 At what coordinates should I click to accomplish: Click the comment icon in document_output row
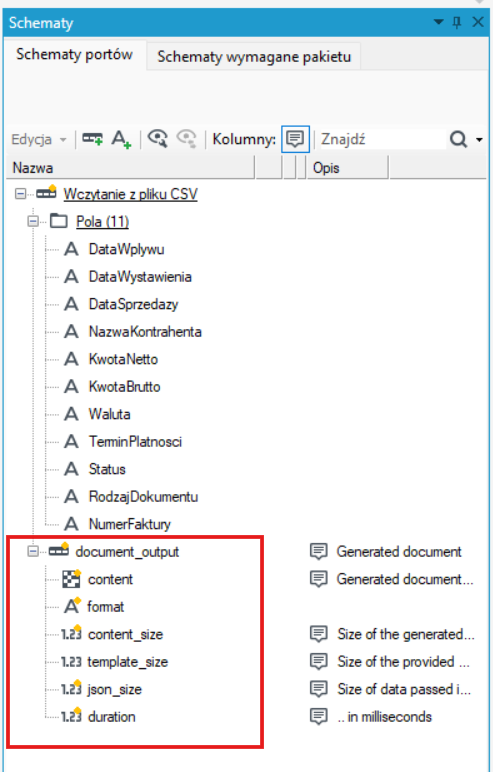(x=319, y=552)
